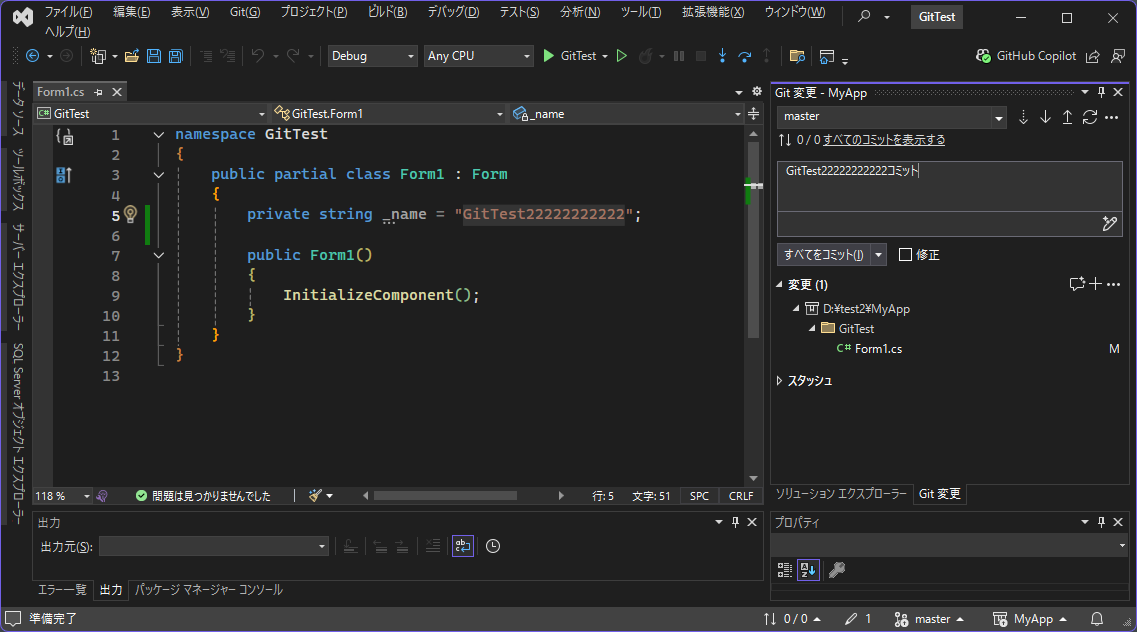Image resolution: width=1137 pixels, height=632 pixels.
Task: Click the すべてをコミット commit all button
Action: 824,255
